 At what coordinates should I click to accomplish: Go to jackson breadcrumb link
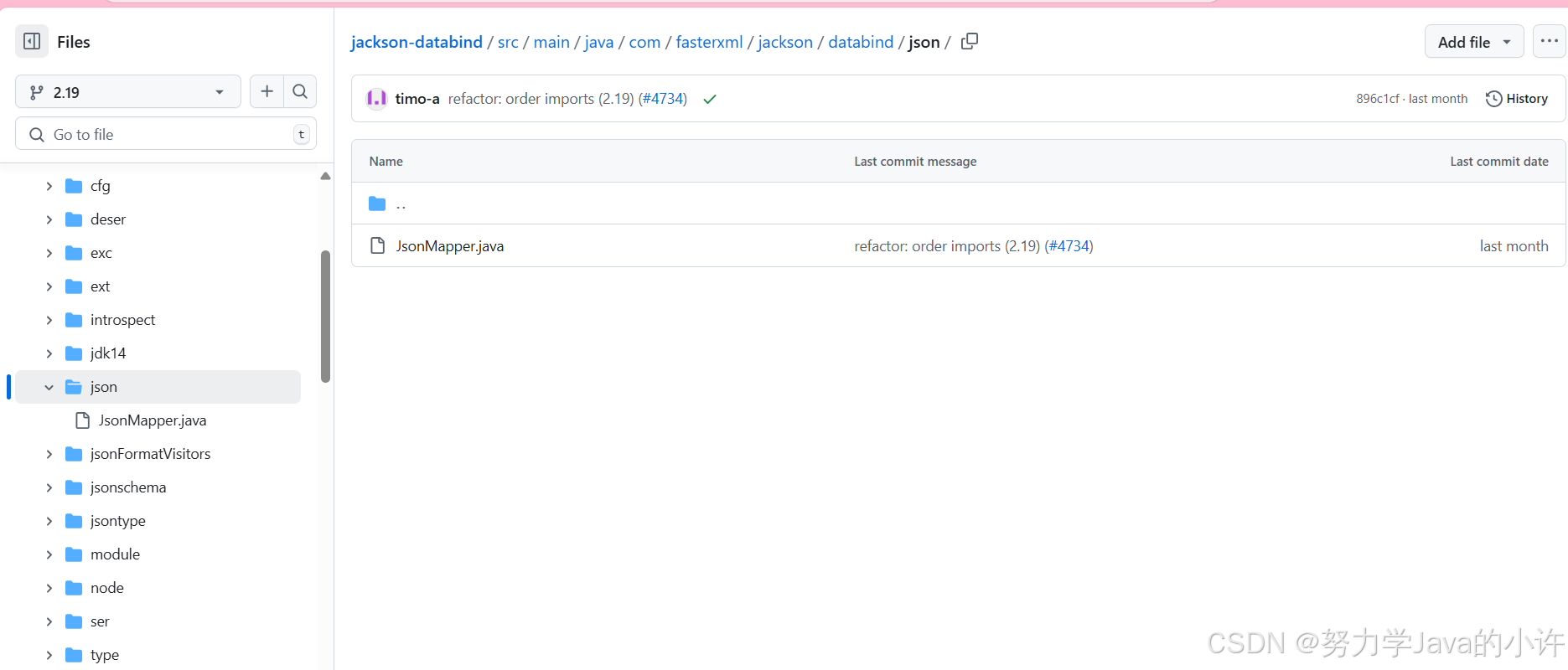click(x=785, y=42)
